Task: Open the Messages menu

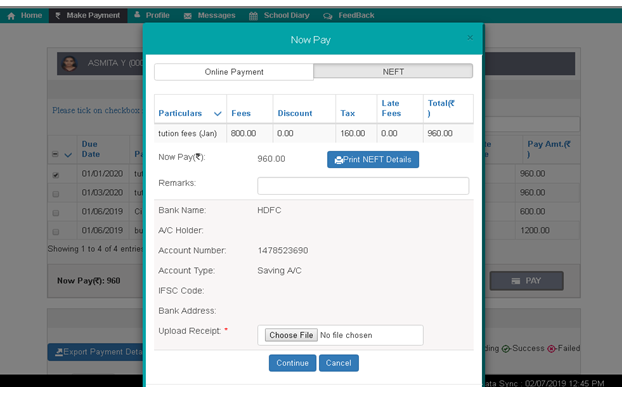Action: pyautogui.click(x=210, y=15)
